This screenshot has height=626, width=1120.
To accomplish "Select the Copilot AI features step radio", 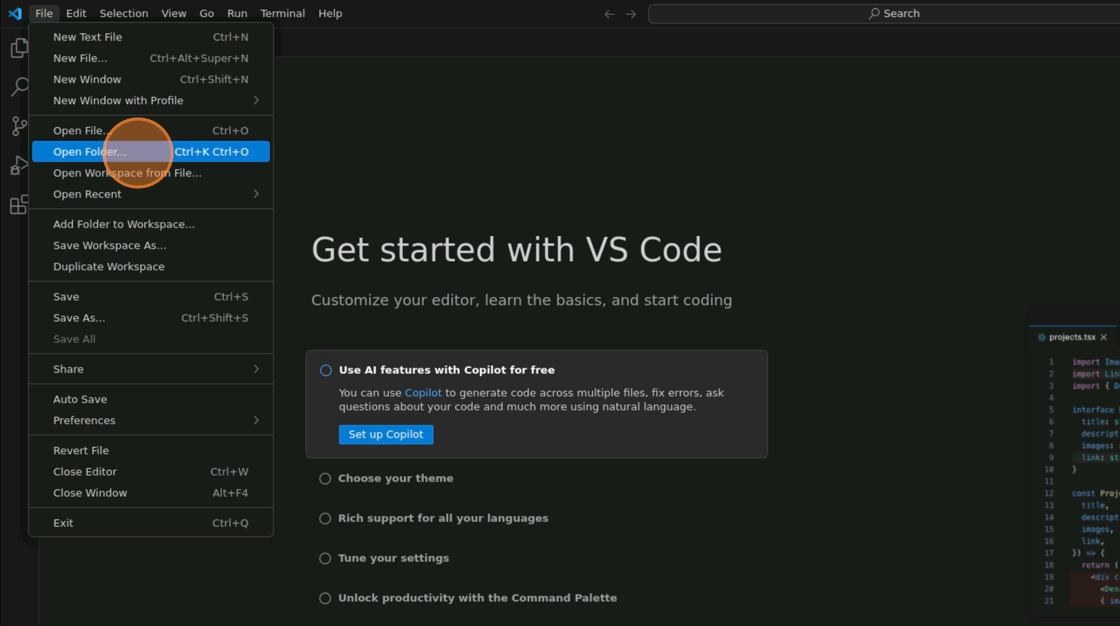I will point(326,370).
